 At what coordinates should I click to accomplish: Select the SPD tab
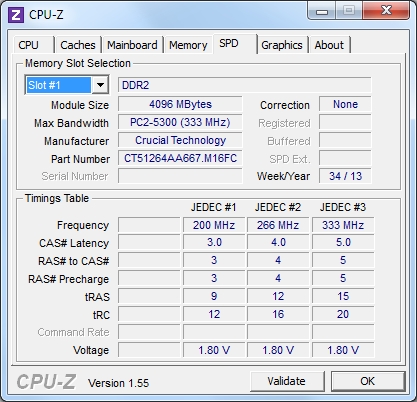click(x=235, y=43)
